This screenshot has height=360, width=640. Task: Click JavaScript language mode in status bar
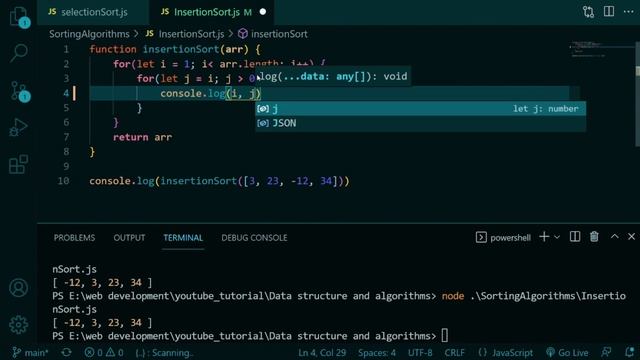pos(505,352)
